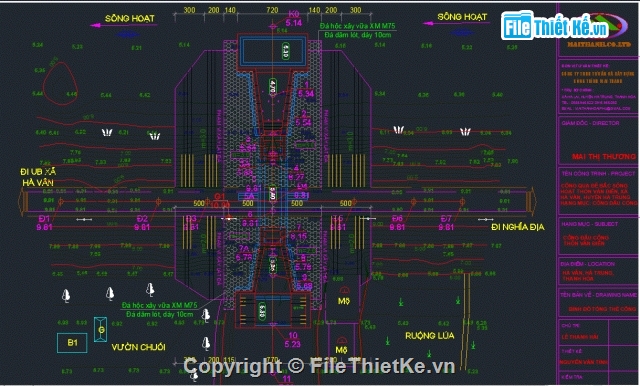Click the "KIỂM TRA" label

571,377
